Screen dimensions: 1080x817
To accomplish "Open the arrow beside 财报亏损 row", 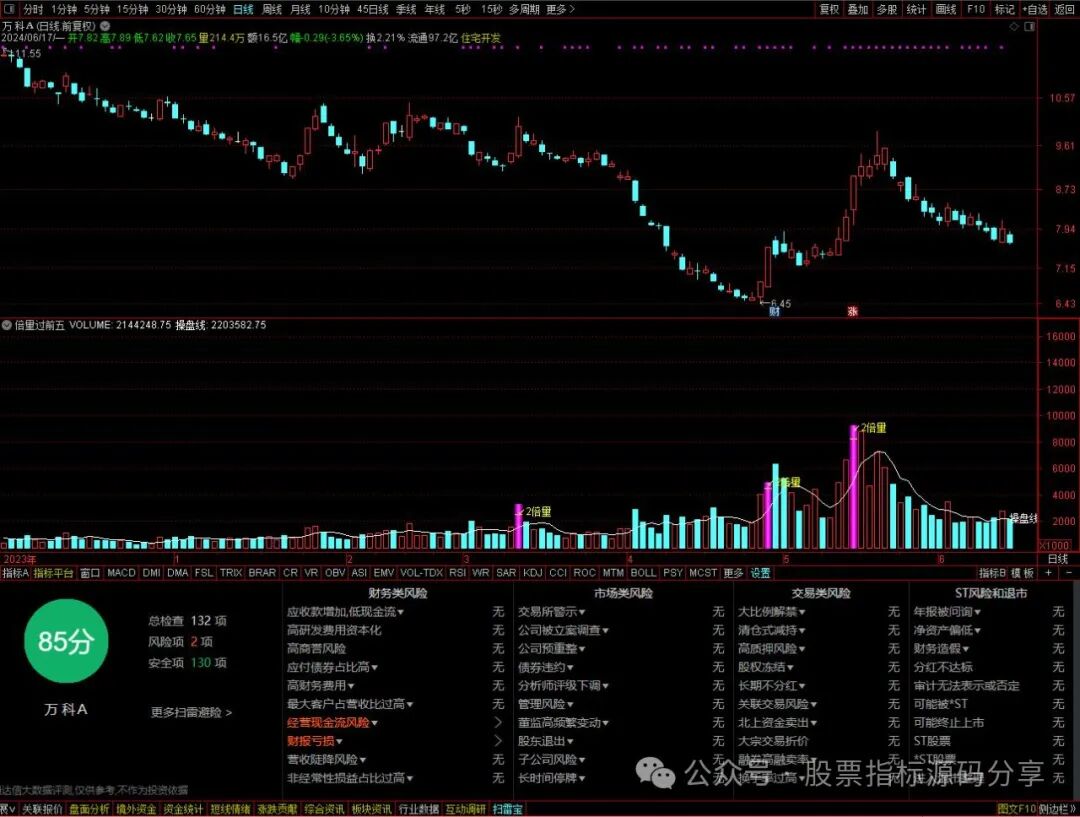I will 498,741.
